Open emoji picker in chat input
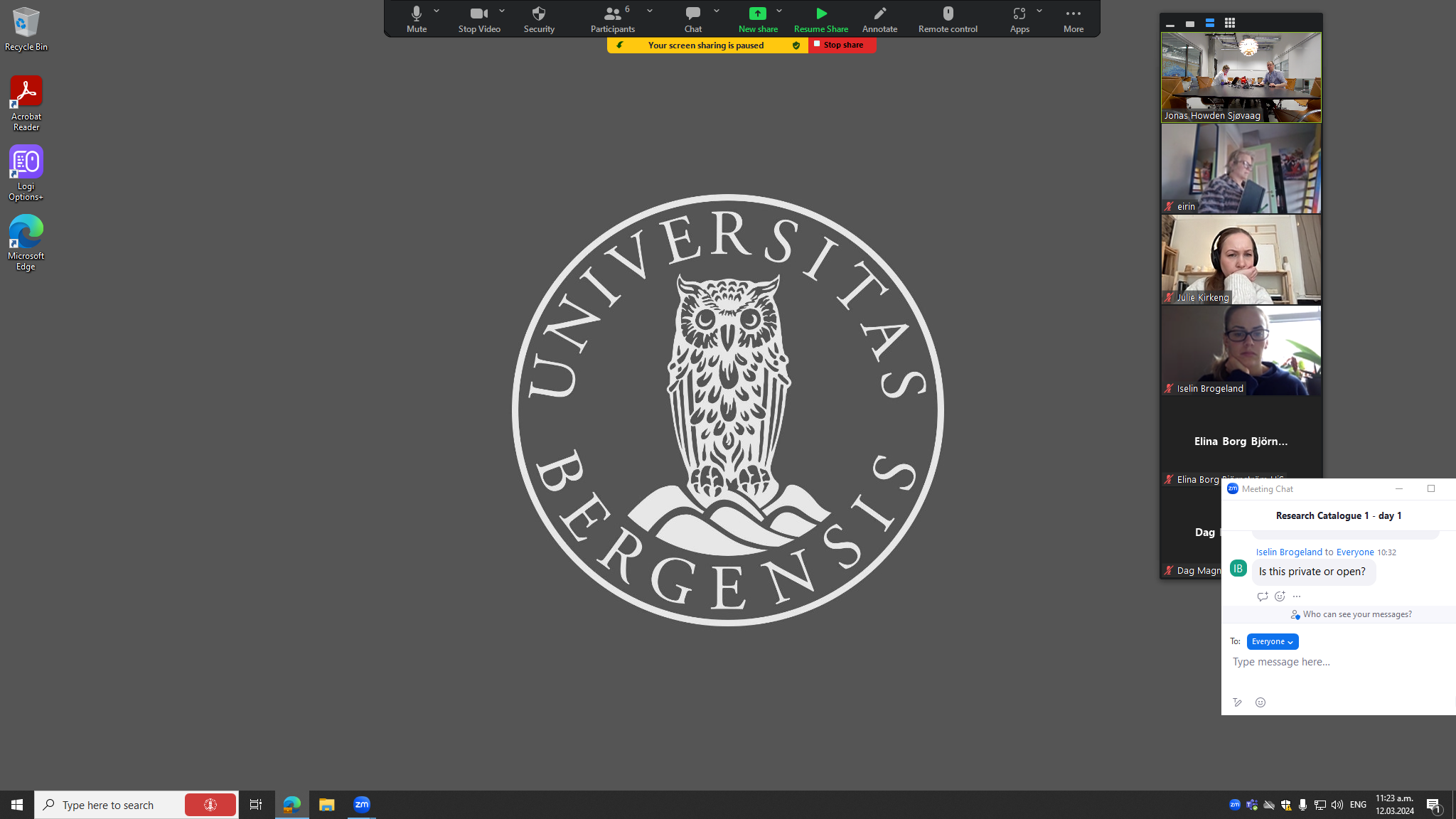Viewport: 1456px width, 819px height. click(x=1260, y=702)
